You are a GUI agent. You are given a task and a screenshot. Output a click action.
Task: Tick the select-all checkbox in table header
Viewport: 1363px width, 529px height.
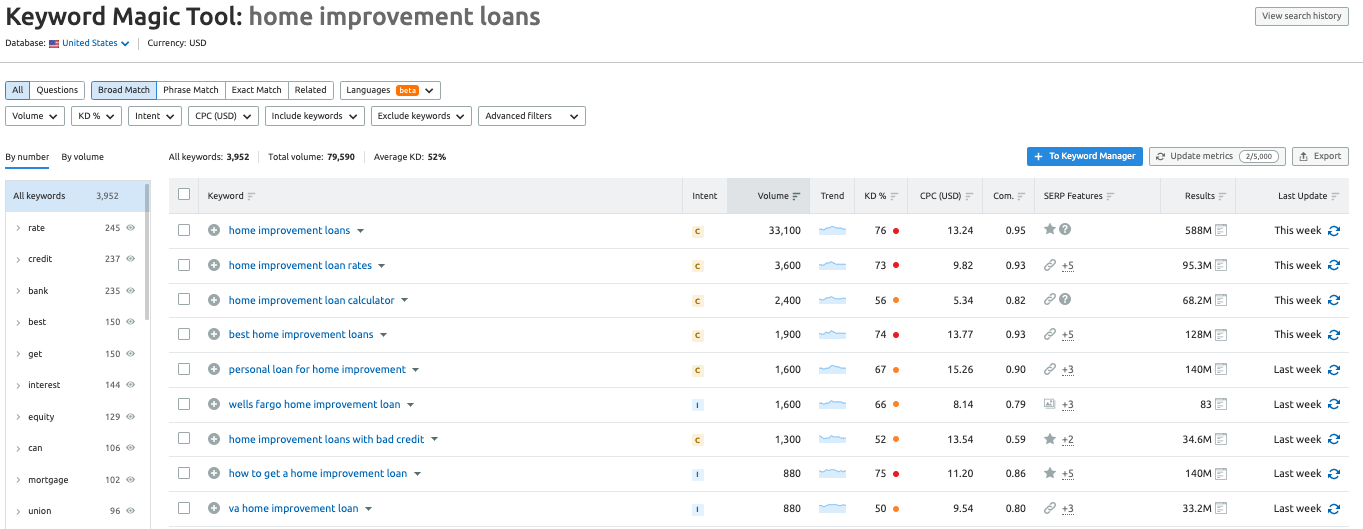(x=183, y=195)
